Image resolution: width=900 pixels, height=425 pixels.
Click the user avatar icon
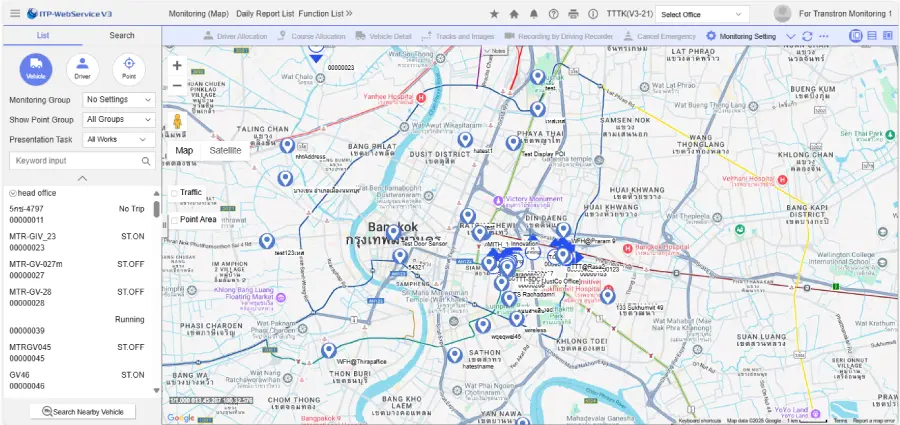[782, 14]
